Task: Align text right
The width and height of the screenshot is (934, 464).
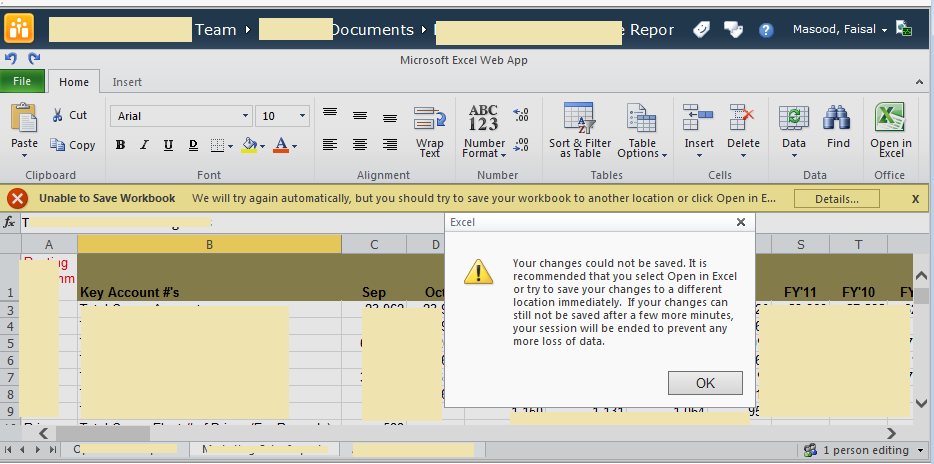Action: coord(390,144)
